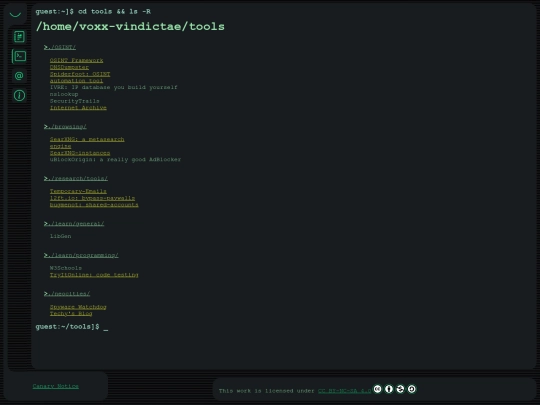
Task: Open the CC BY-NC-SA 4.0 license link
Action: coord(344,391)
